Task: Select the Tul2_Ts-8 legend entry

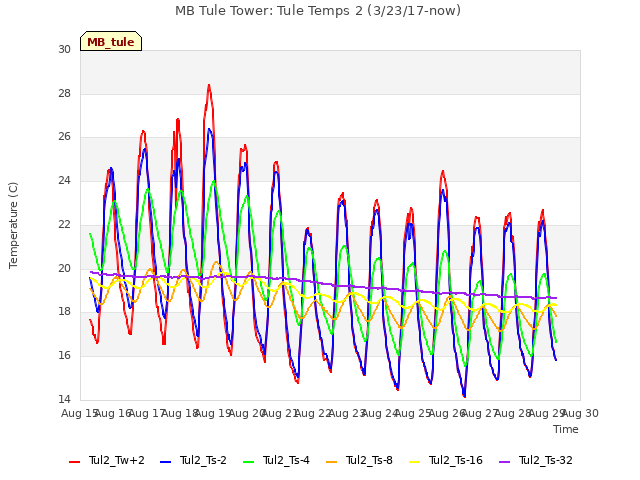Action: [x=359, y=460]
